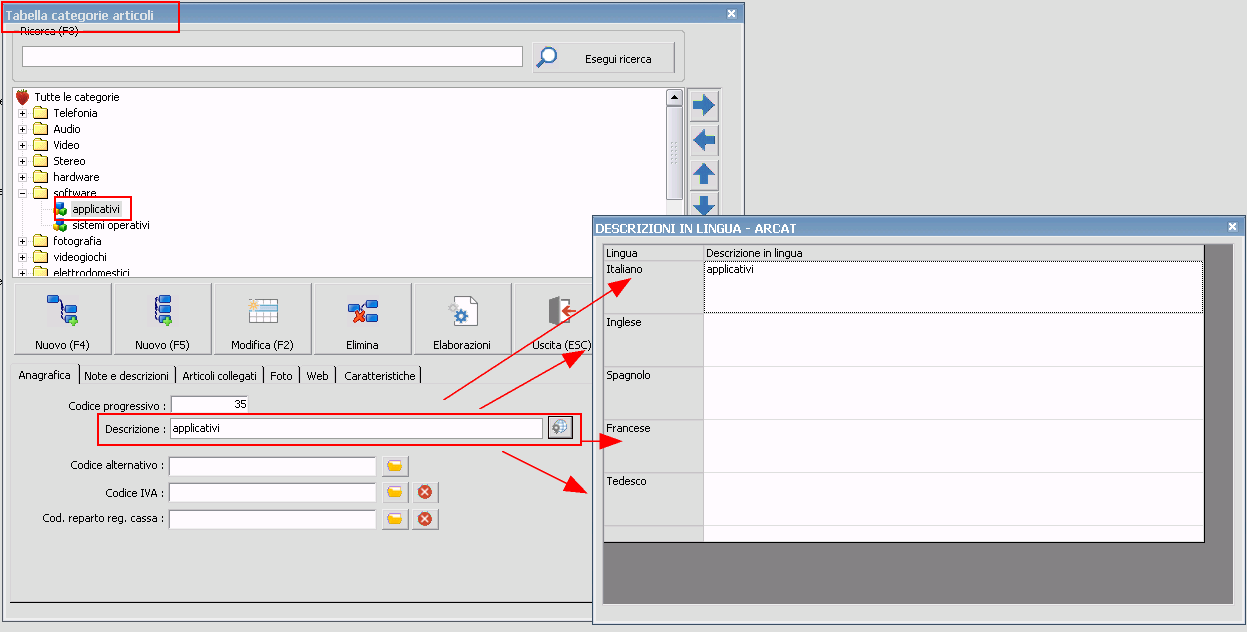
Task: Click the Modifica (F2) button
Action: click(262, 319)
